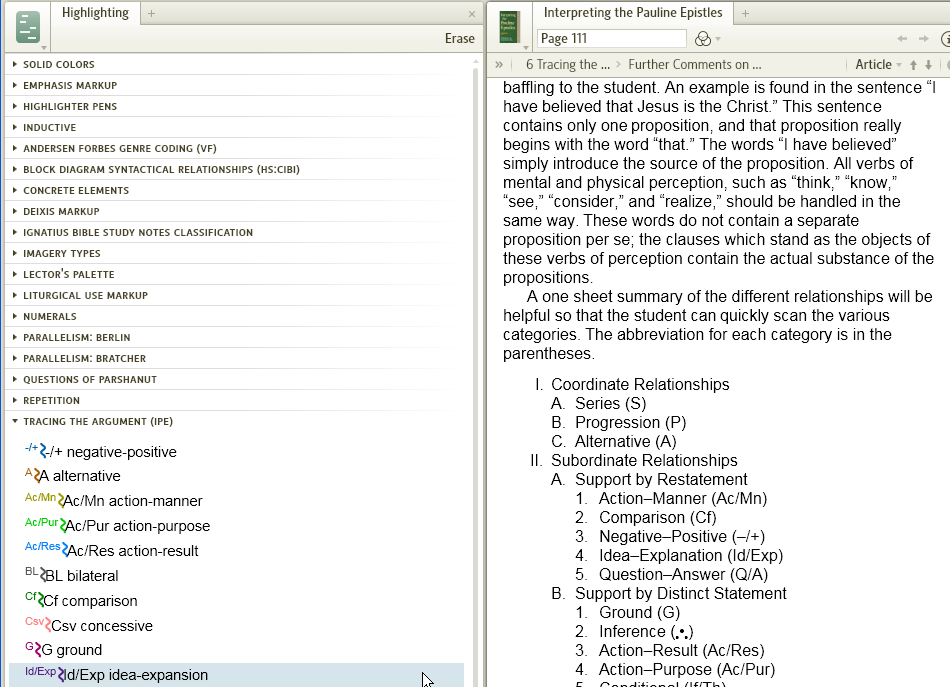950x687 pixels.
Task: Close the Highlighting panel
Action: (x=472, y=13)
